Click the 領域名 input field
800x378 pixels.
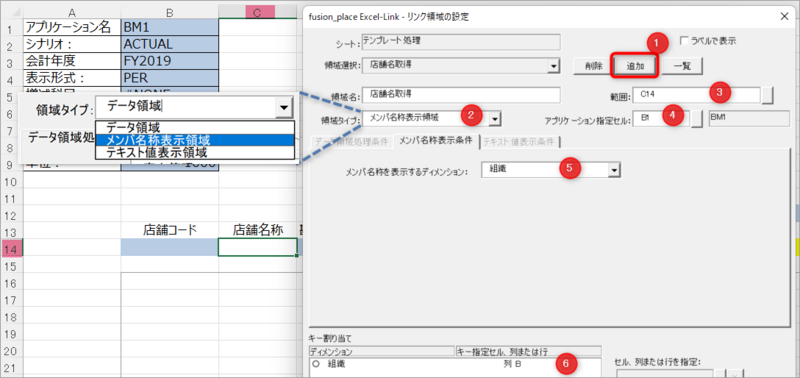coord(461,95)
